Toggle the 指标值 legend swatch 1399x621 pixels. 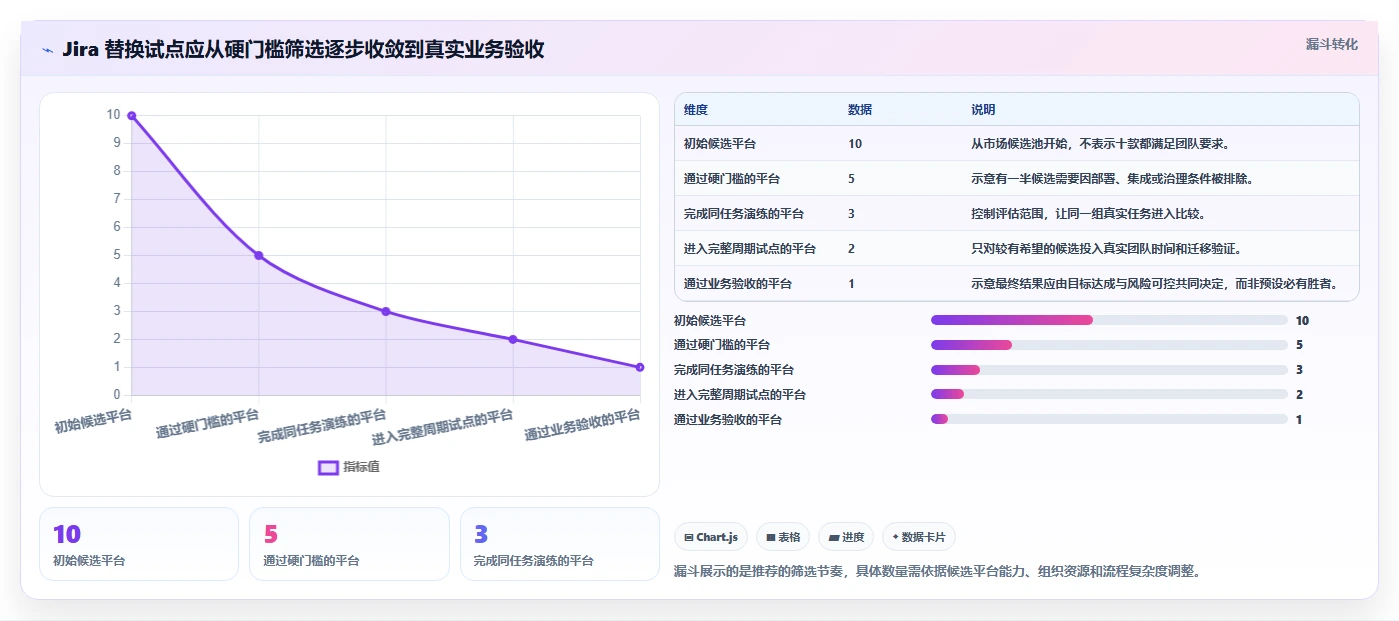click(328, 467)
